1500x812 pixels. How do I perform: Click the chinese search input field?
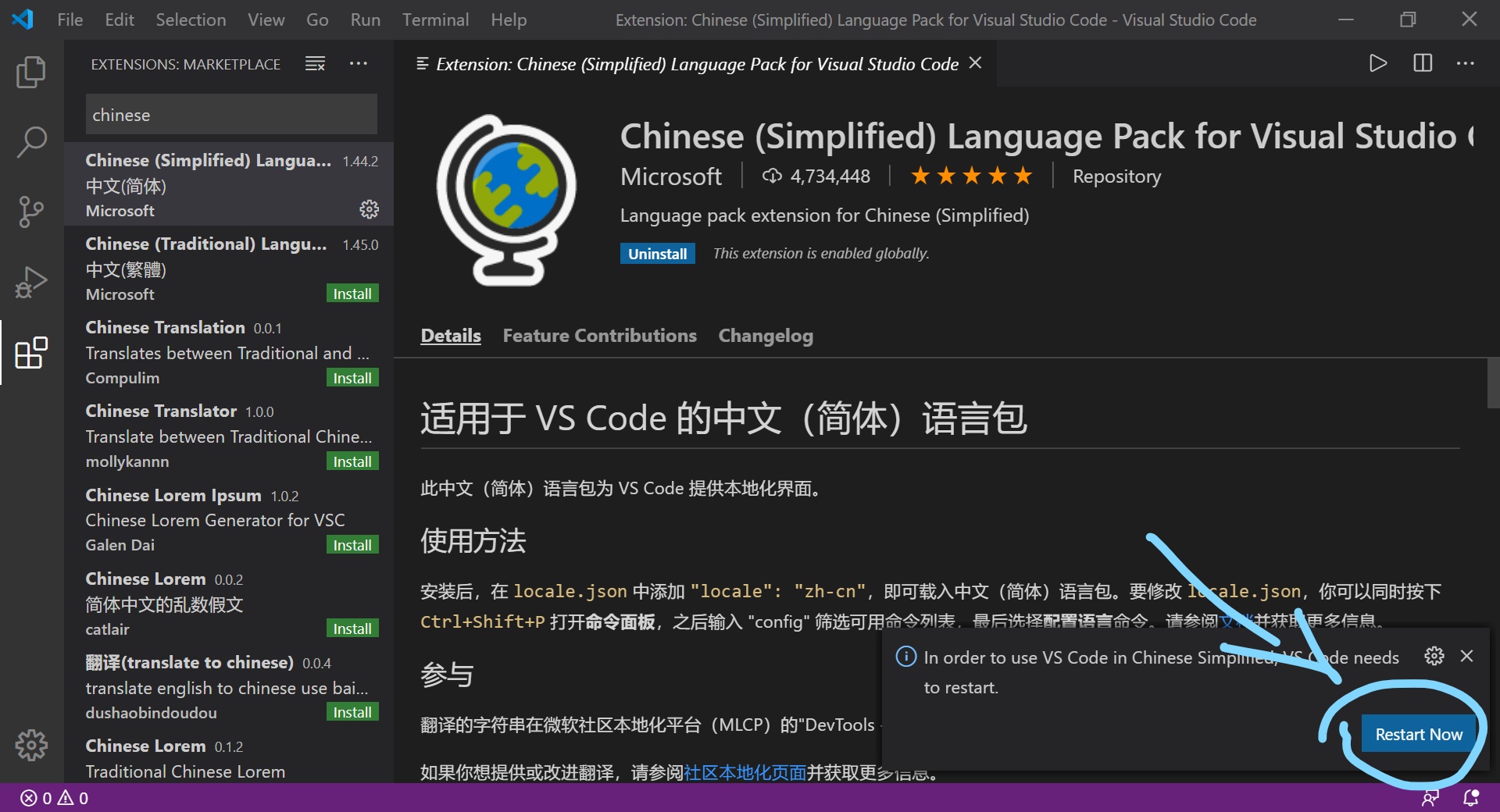(230, 114)
